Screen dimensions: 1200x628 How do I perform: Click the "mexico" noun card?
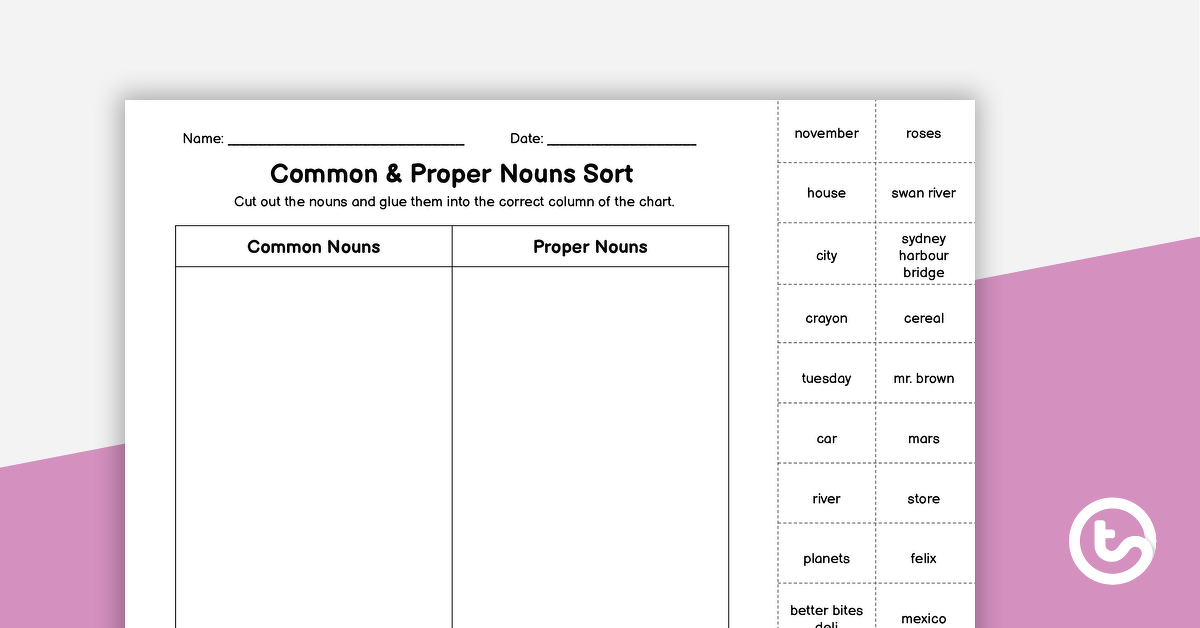click(x=923, y=618)
